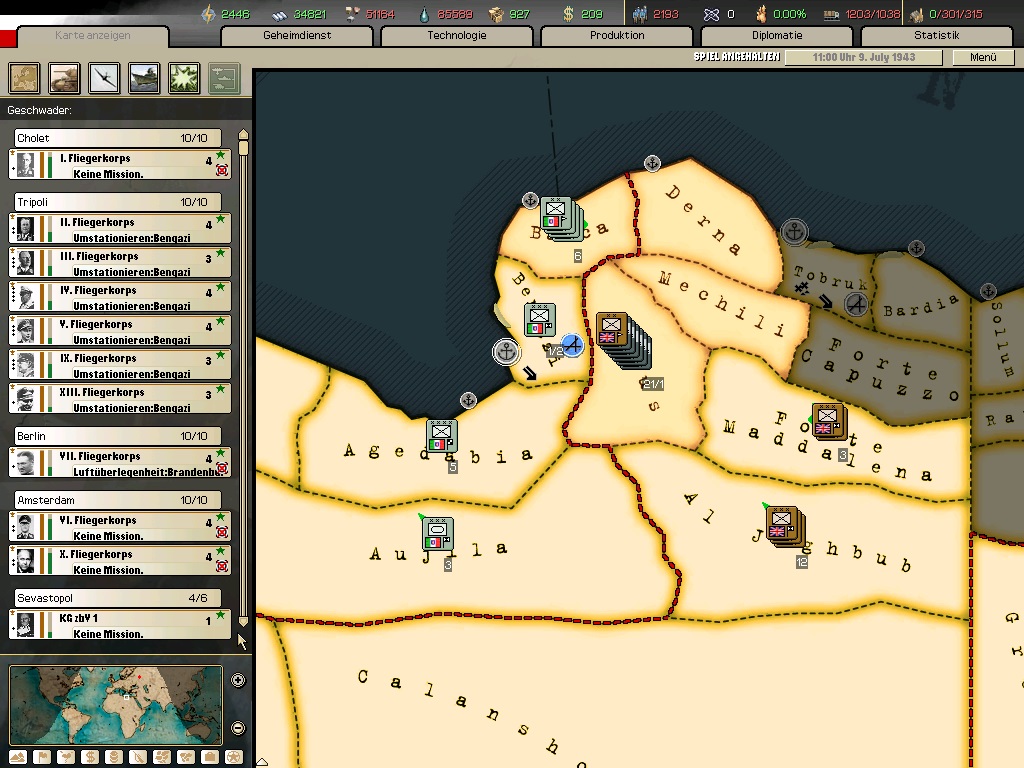The height and width of the screenshot is (768, 1024).
Task: Click the squadron list scrollbar thumb
Action: [x=244, y=148]
